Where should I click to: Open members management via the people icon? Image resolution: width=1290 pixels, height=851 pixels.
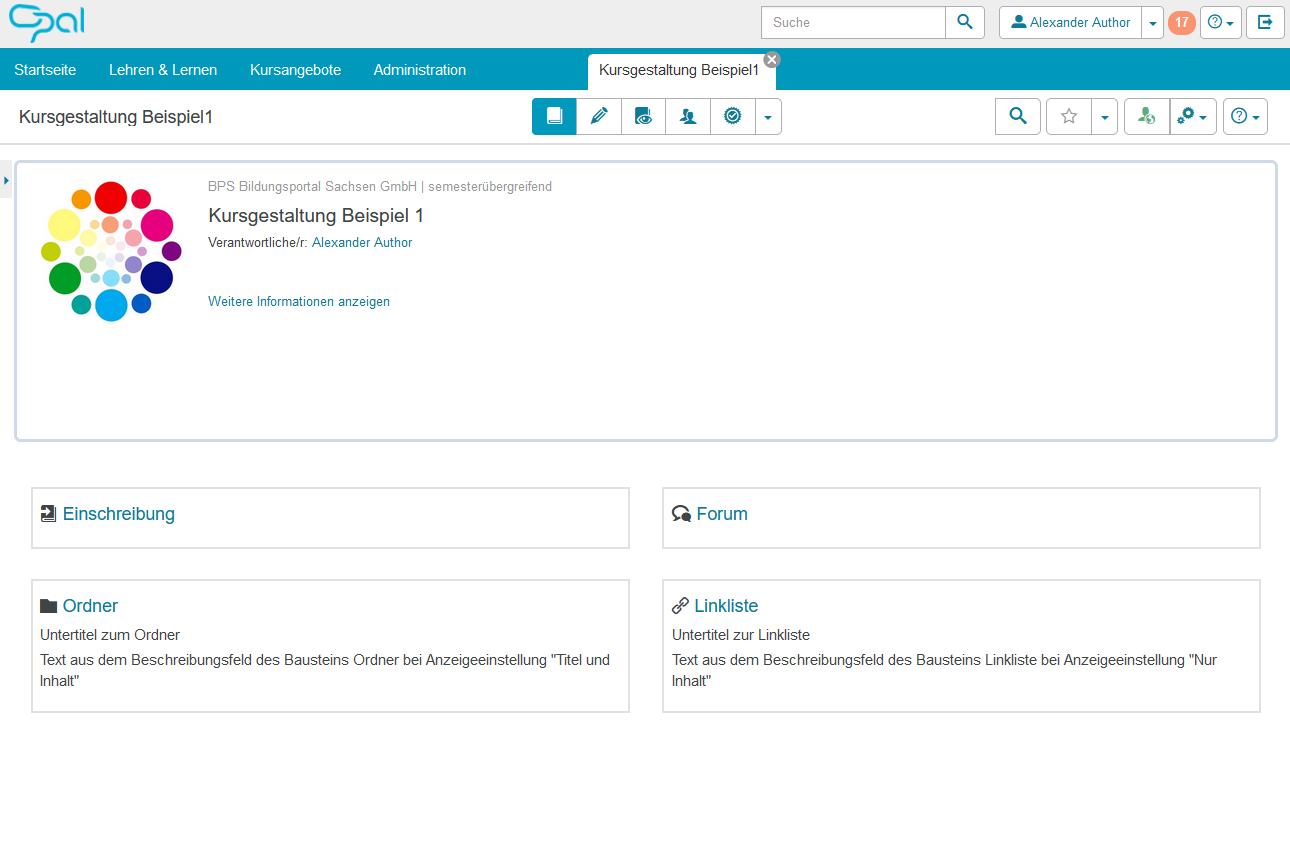click(x=687, y=116)
